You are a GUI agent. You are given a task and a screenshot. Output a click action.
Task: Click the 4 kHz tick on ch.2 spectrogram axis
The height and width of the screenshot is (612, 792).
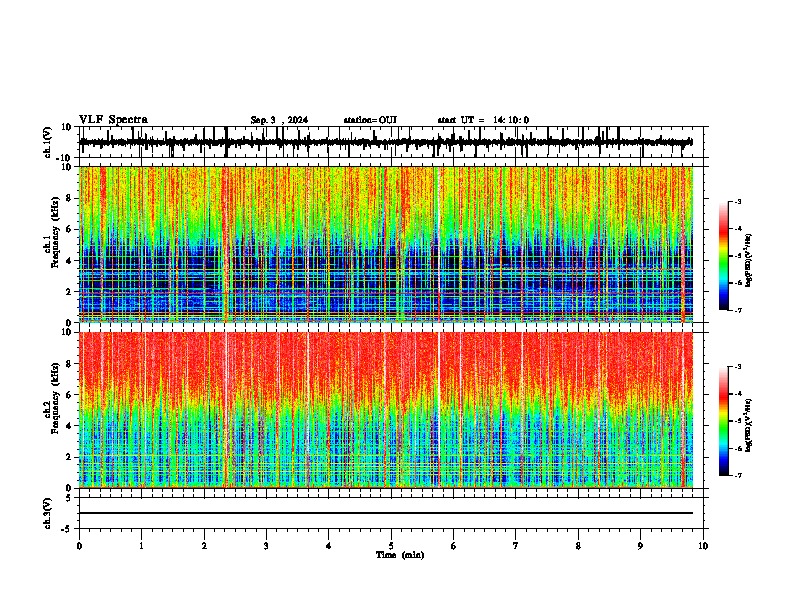point(69,426)
